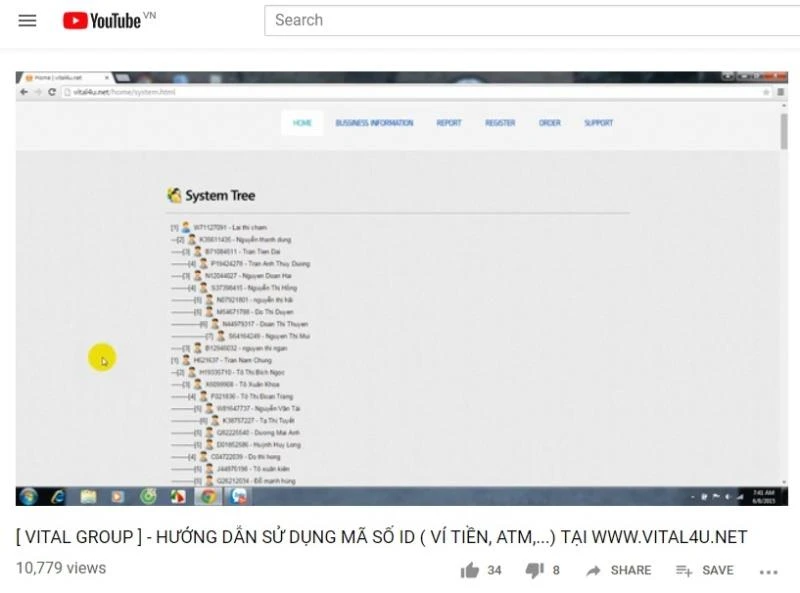Click the browser reload icon in the video

click(x=52, y=92)
